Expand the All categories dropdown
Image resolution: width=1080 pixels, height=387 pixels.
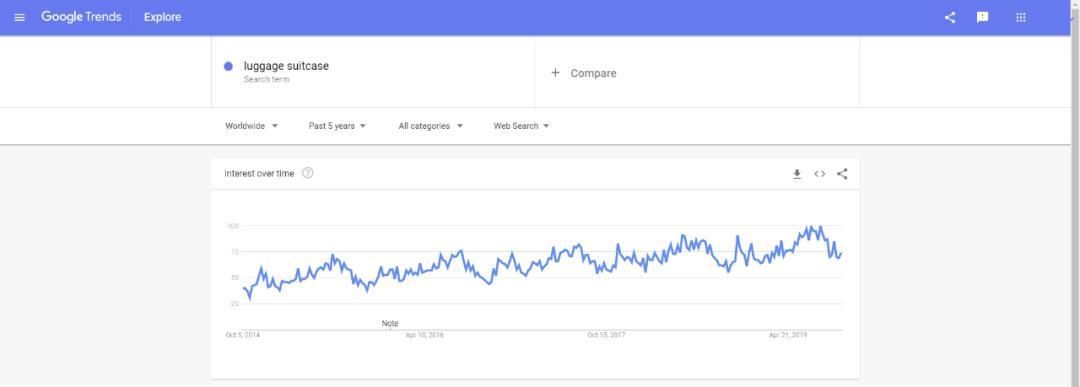[430, 126]
